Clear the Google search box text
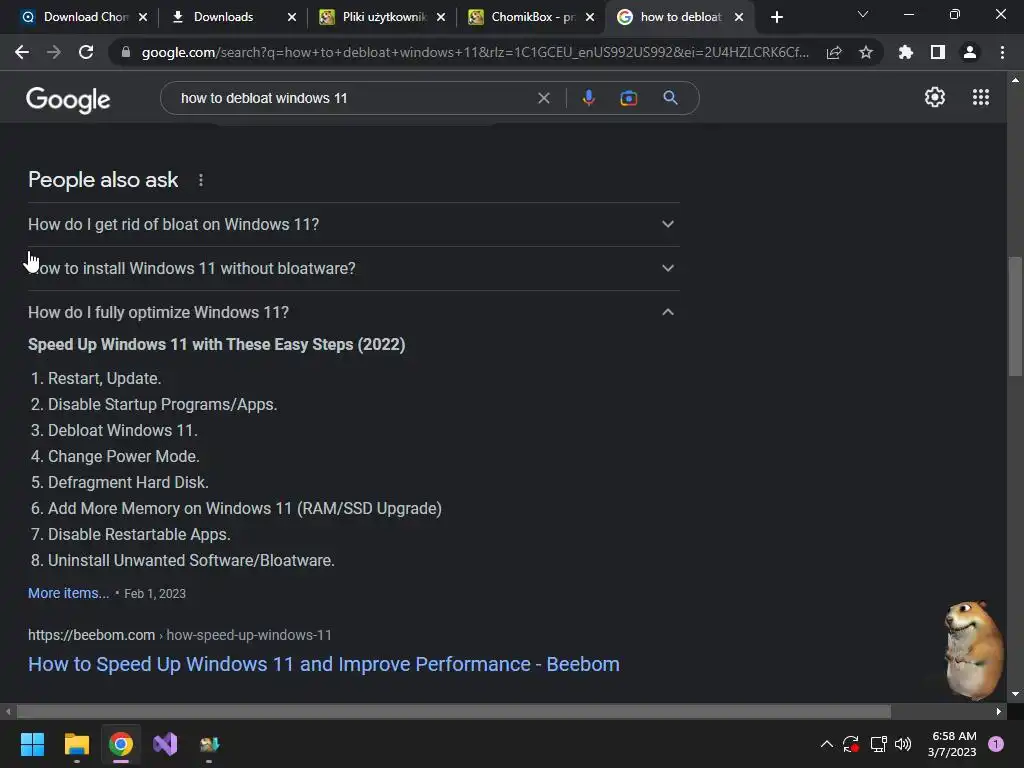Image resolution: width=1024 pixels, height=768 pixels. pos(543,98)
